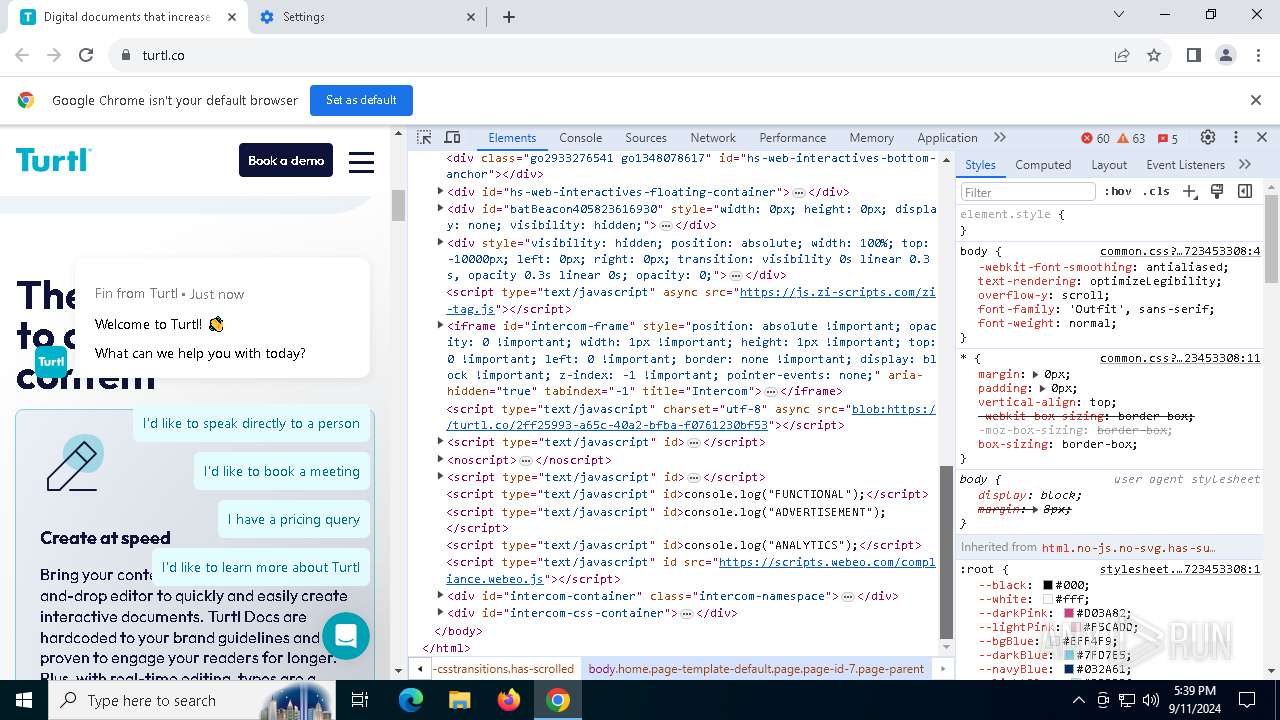This screenshot has width=1280, height=720.
Task: Open the Turtl hamburger menu
Action: pyautogui.click(x=361, y=161)
